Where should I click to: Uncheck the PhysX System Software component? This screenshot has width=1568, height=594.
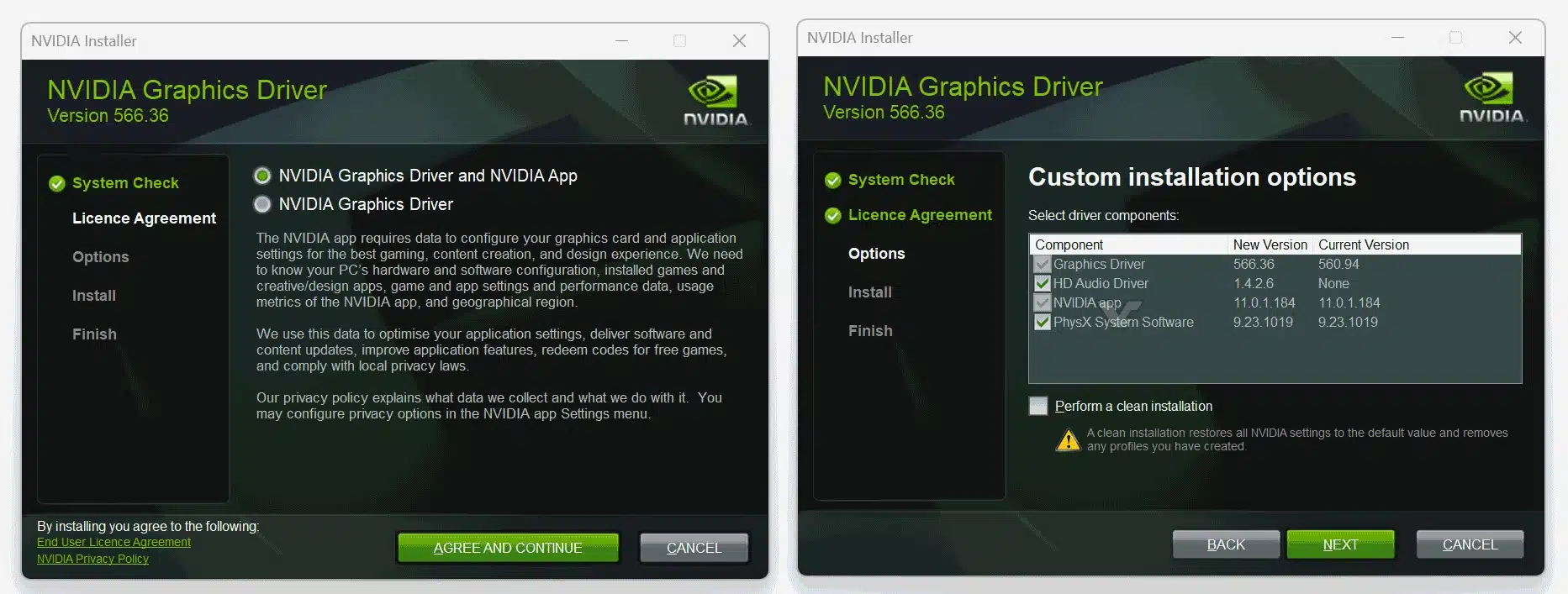click(x=1043, y=322)
